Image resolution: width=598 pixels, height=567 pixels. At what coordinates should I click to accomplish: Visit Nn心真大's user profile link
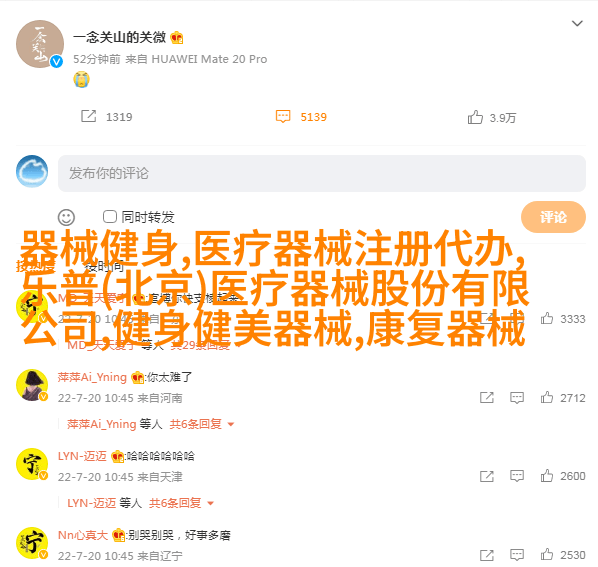pyautogui.click(x=83, y=535)
